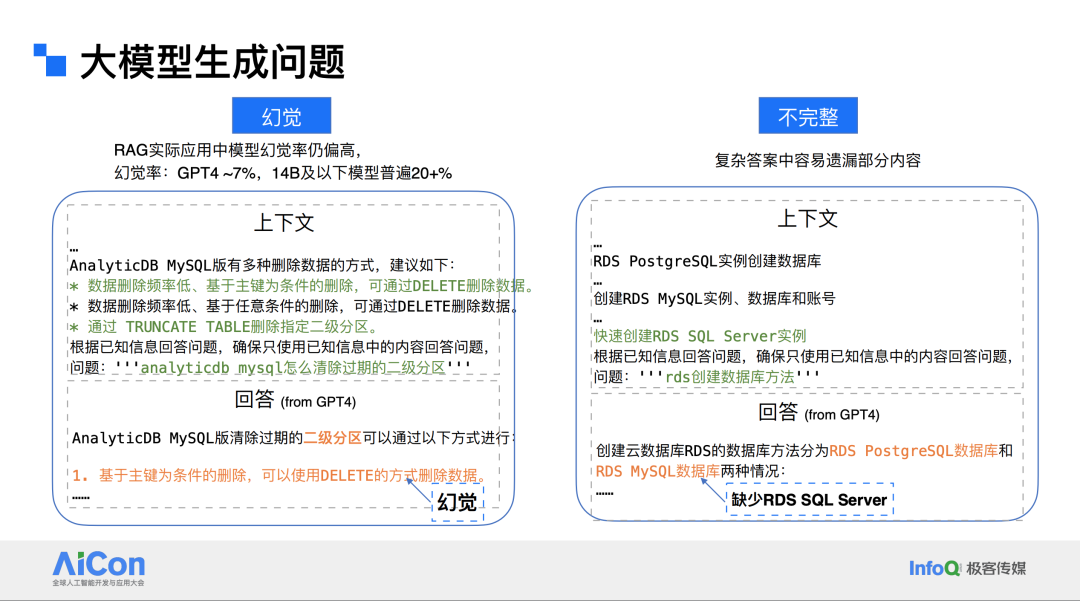Screen dimensions: 1080x601
Task: Select the line 幻觉率：GPT4 ~7%
Action: point(282,173)
